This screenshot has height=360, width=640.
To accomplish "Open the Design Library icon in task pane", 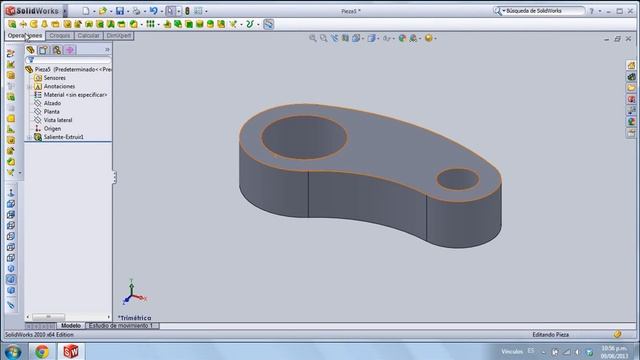I will click(x=631, y=77).
